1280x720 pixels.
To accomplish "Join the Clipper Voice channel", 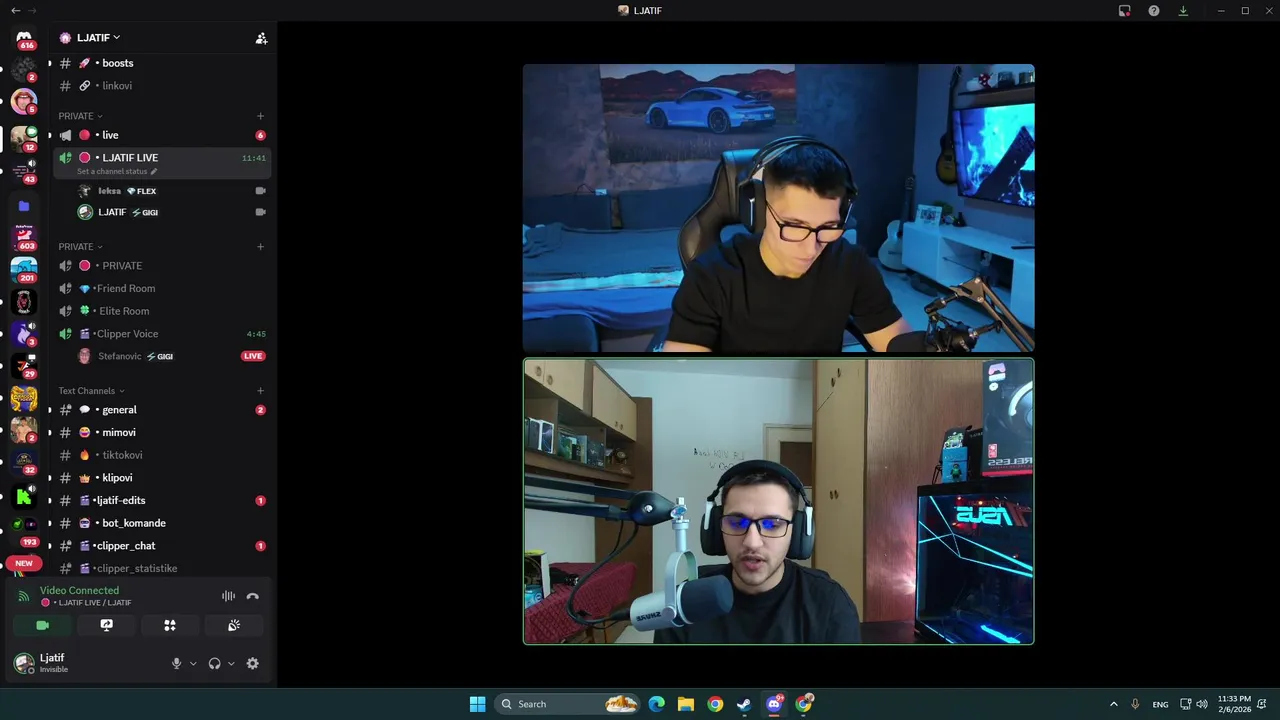I will (161, 334).
